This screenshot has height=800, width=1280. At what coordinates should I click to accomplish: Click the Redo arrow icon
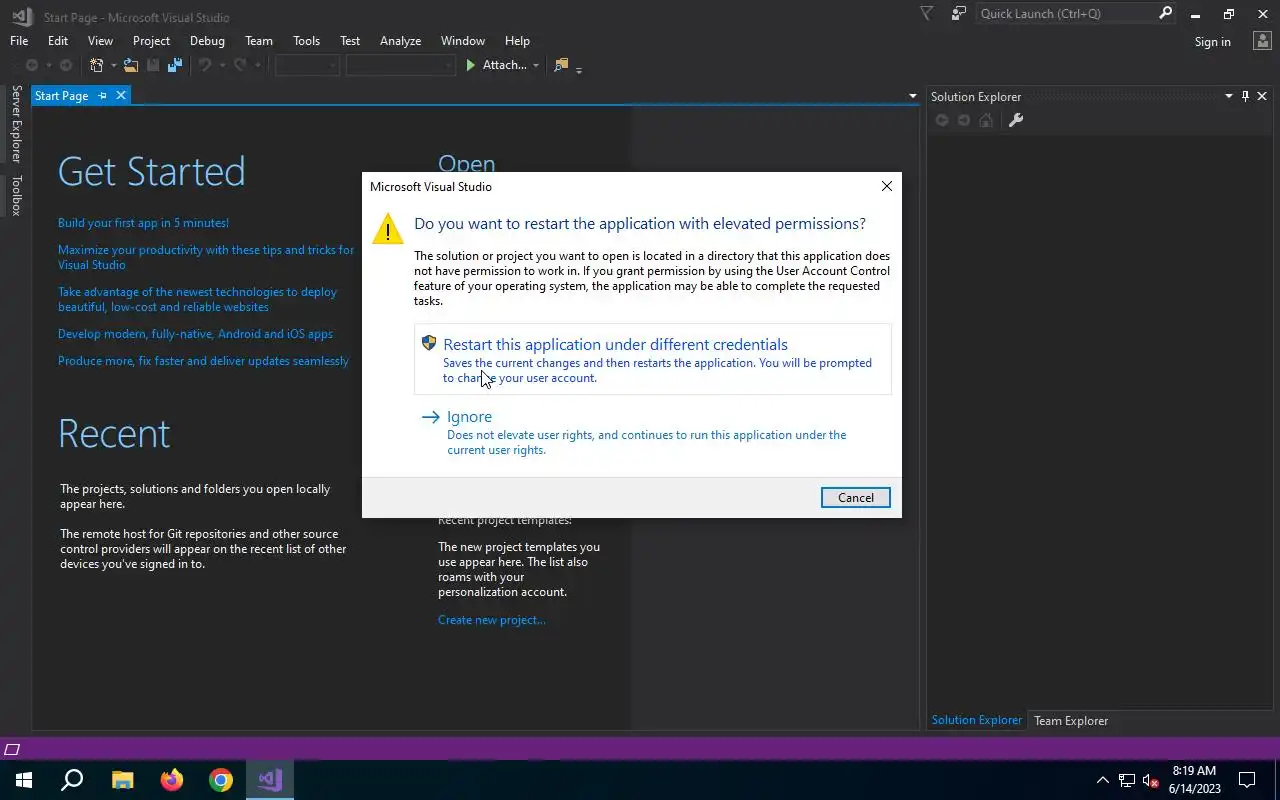click(240, 65)
